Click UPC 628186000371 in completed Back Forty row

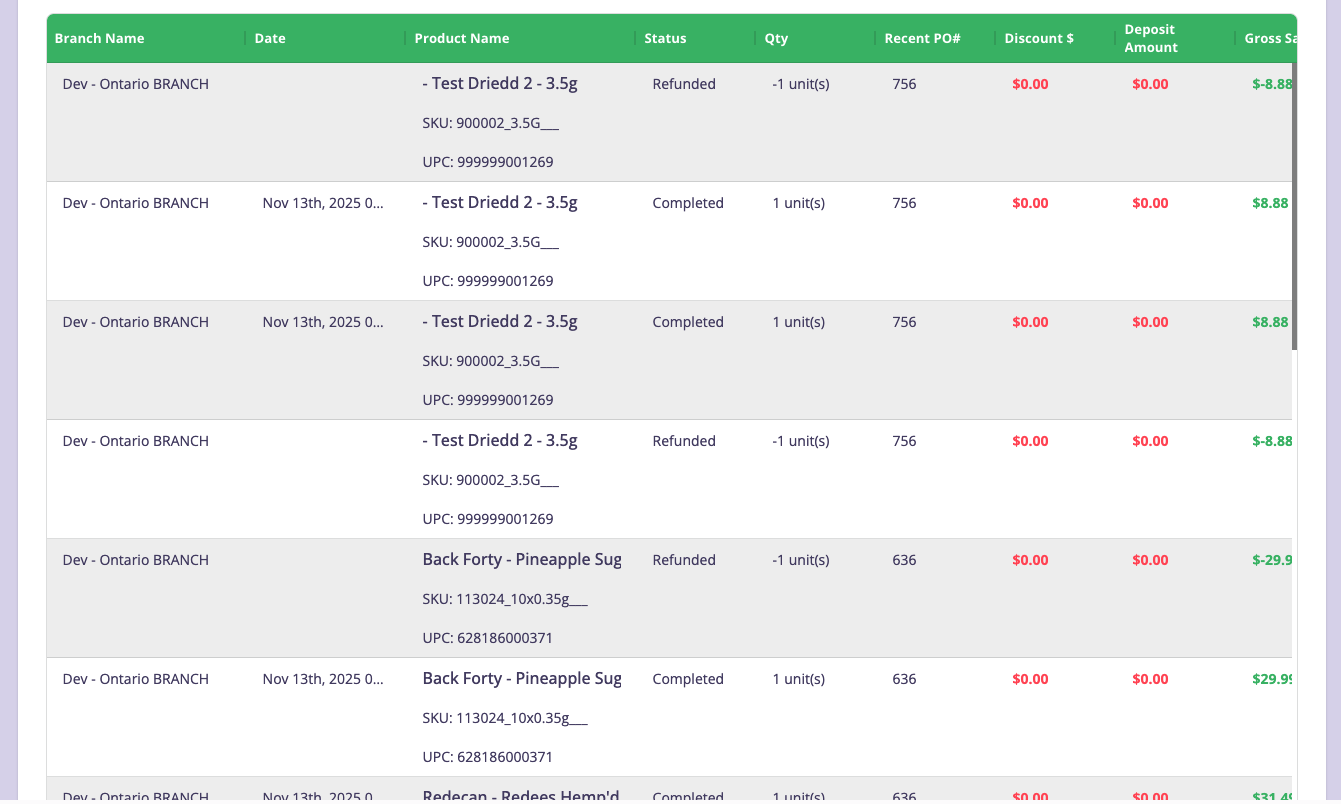pyautogui.click(x=488, y=757)
